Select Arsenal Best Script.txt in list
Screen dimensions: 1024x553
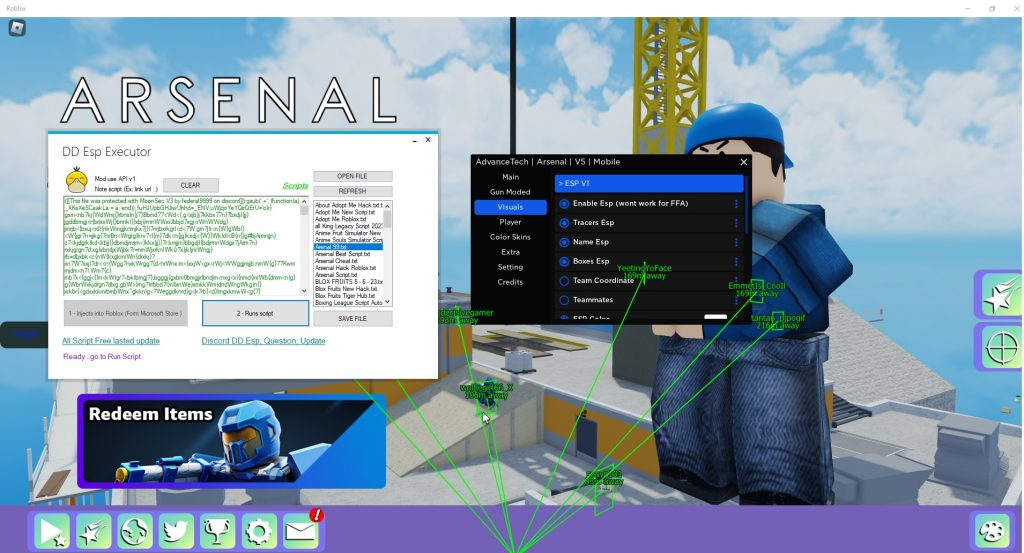(x=347, y=254)
